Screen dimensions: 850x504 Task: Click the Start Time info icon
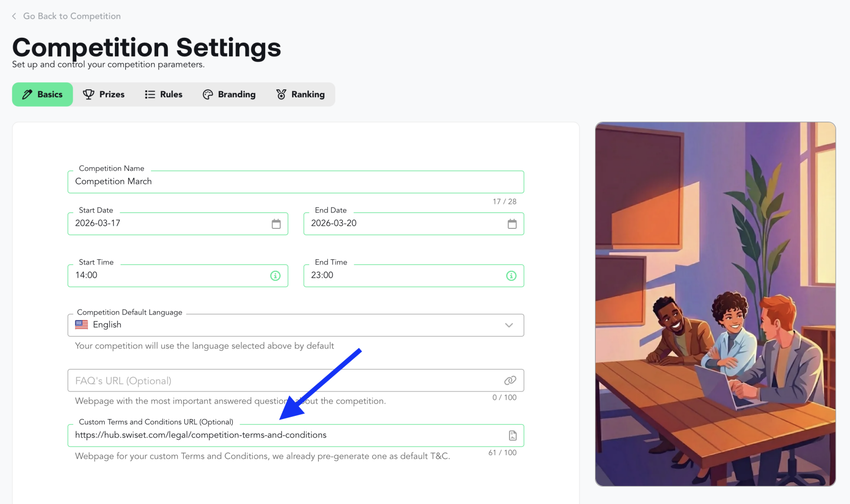pos(275,276)
